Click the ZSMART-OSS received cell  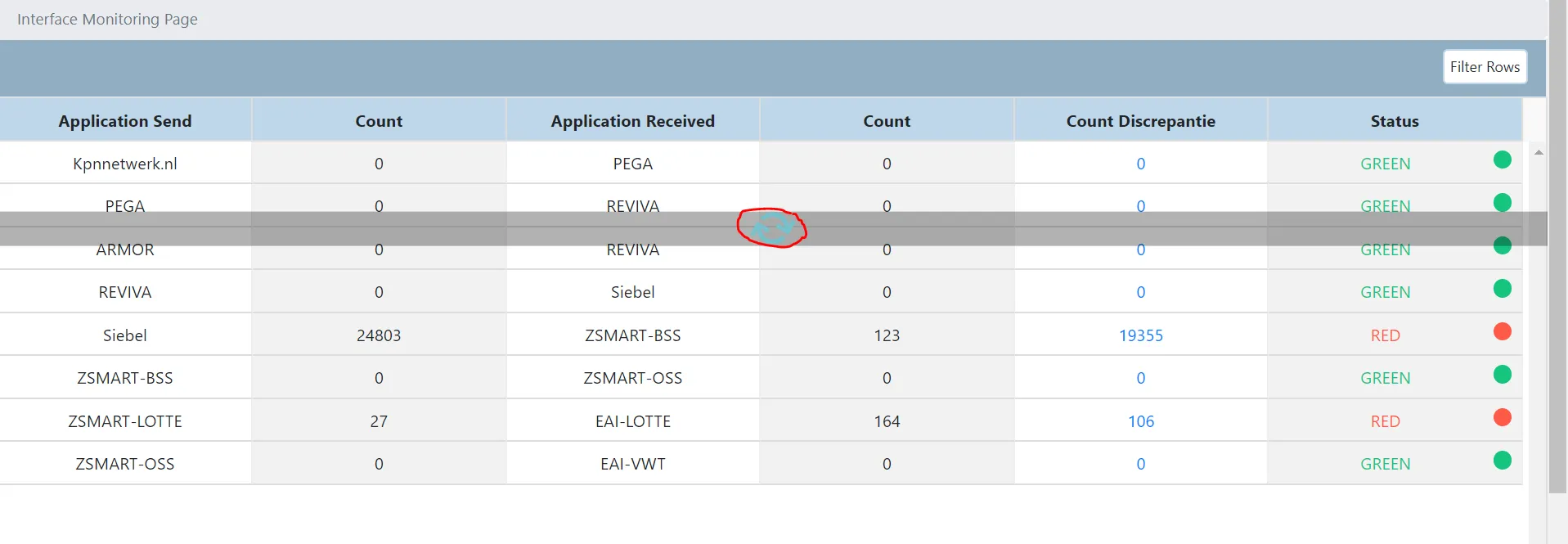point(633,378)
